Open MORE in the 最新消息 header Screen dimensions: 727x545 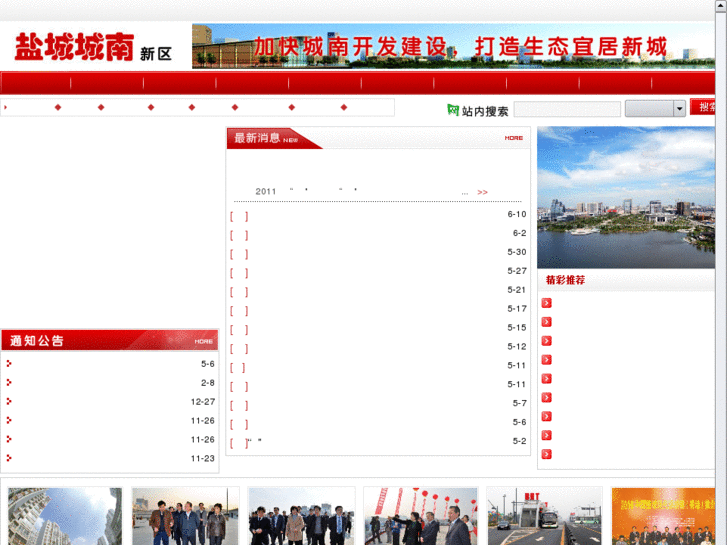pyautogui.click(x=514, y=138)
